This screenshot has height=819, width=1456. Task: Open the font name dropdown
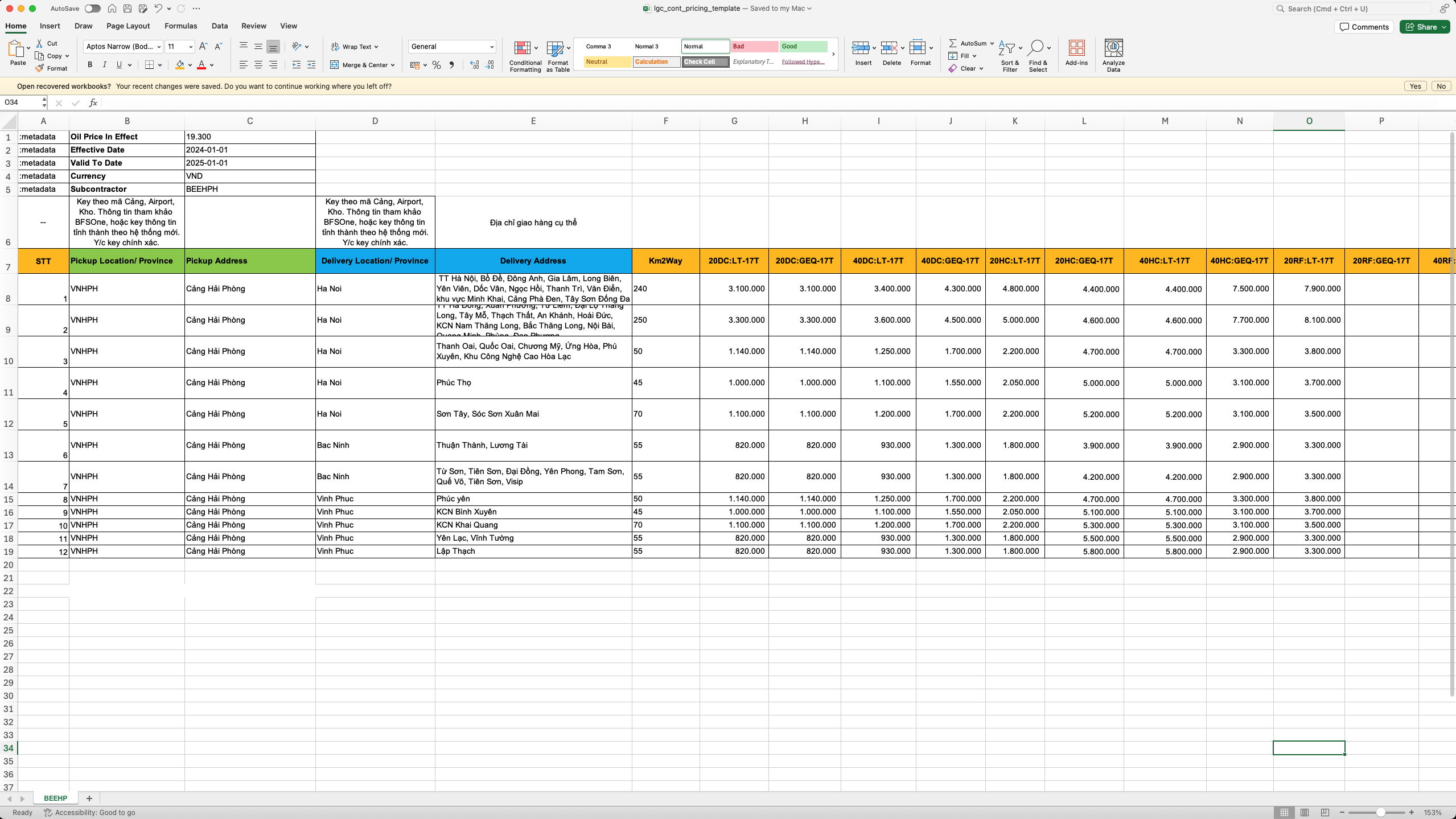pyautogui.click(x=159, y=47)
